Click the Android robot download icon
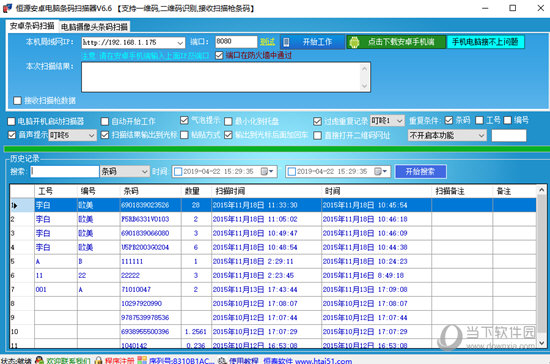 [x=354, y=42]
